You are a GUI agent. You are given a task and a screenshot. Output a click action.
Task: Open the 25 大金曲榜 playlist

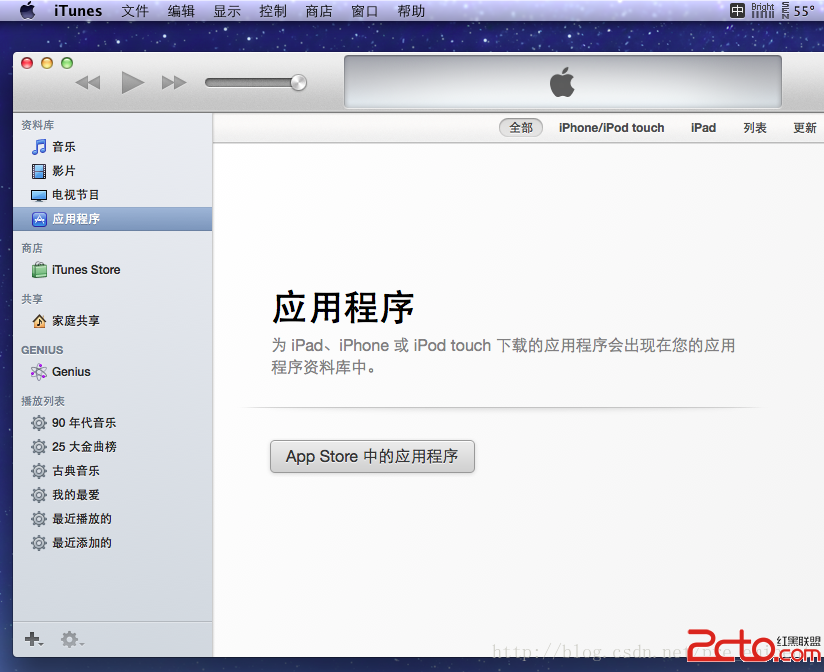click(112, 447)
